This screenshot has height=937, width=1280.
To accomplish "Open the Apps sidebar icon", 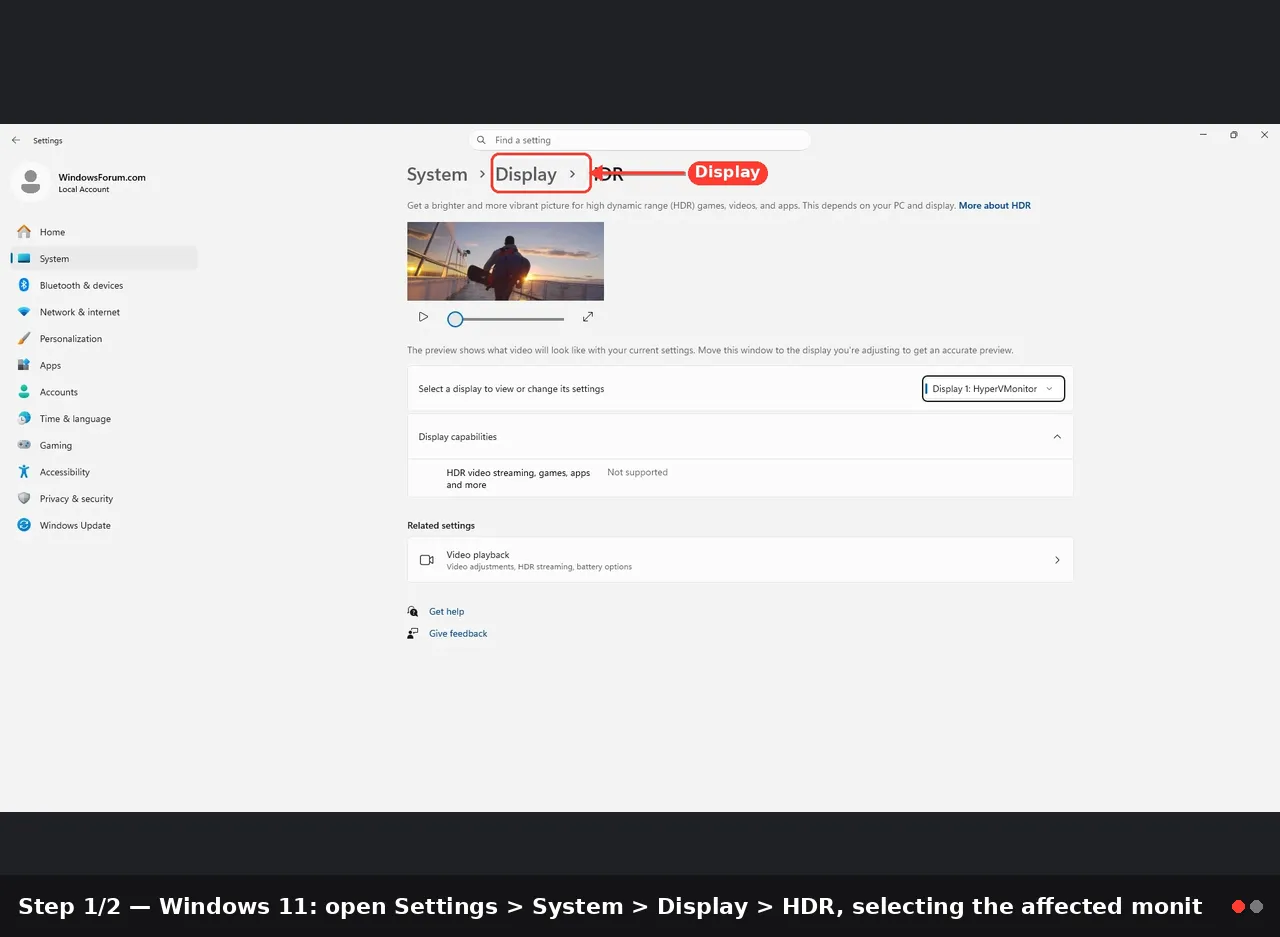I will [x=24, y=365].
